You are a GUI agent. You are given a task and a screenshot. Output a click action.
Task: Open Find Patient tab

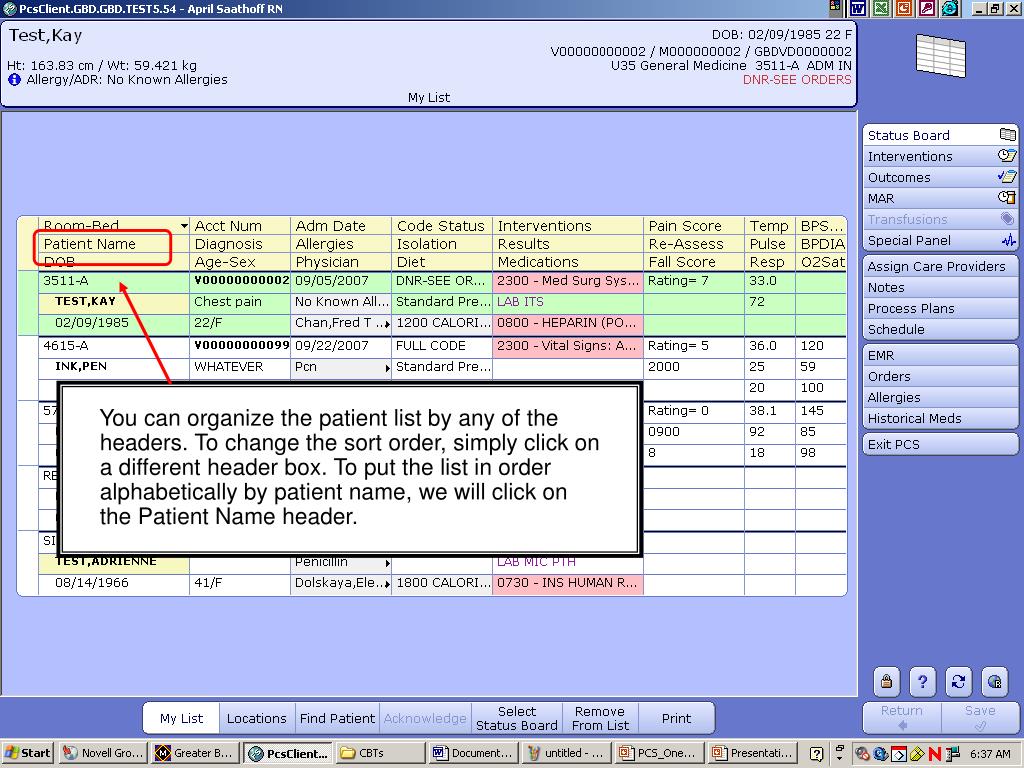pyautogui.click(x=337, y=718)
